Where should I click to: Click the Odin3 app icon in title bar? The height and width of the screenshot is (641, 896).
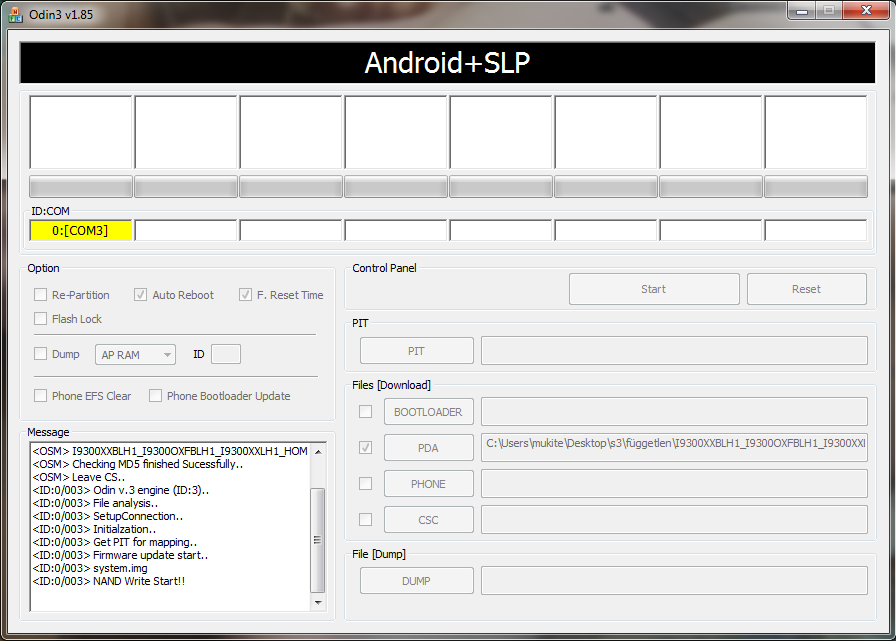coord(15,14)
